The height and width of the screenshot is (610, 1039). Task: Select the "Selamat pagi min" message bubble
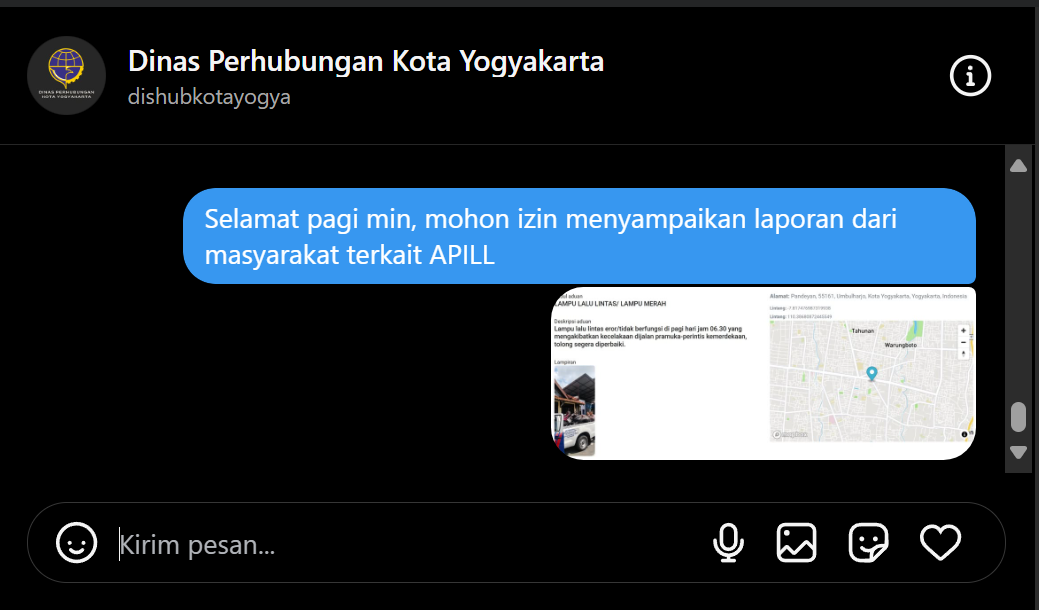578,236
